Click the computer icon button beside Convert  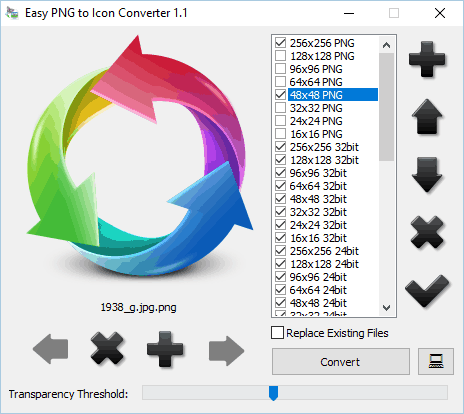[x=436, y=362]
